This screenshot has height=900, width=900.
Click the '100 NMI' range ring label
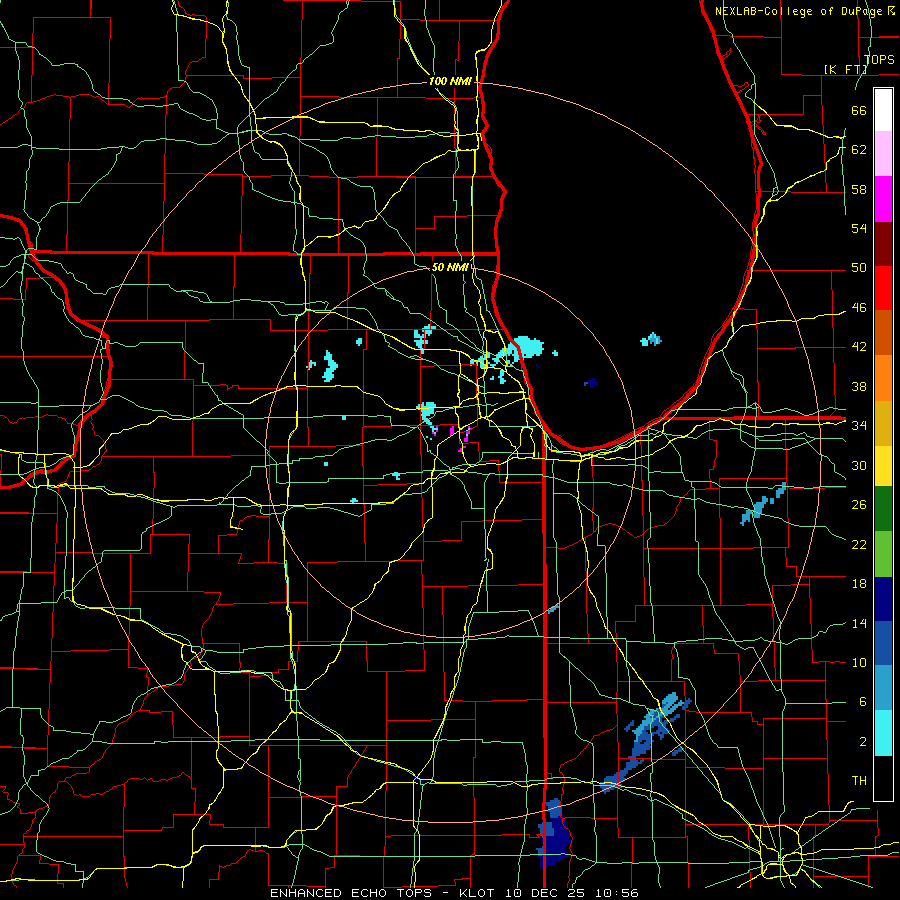pyautogui.click(x=450, y=82)
